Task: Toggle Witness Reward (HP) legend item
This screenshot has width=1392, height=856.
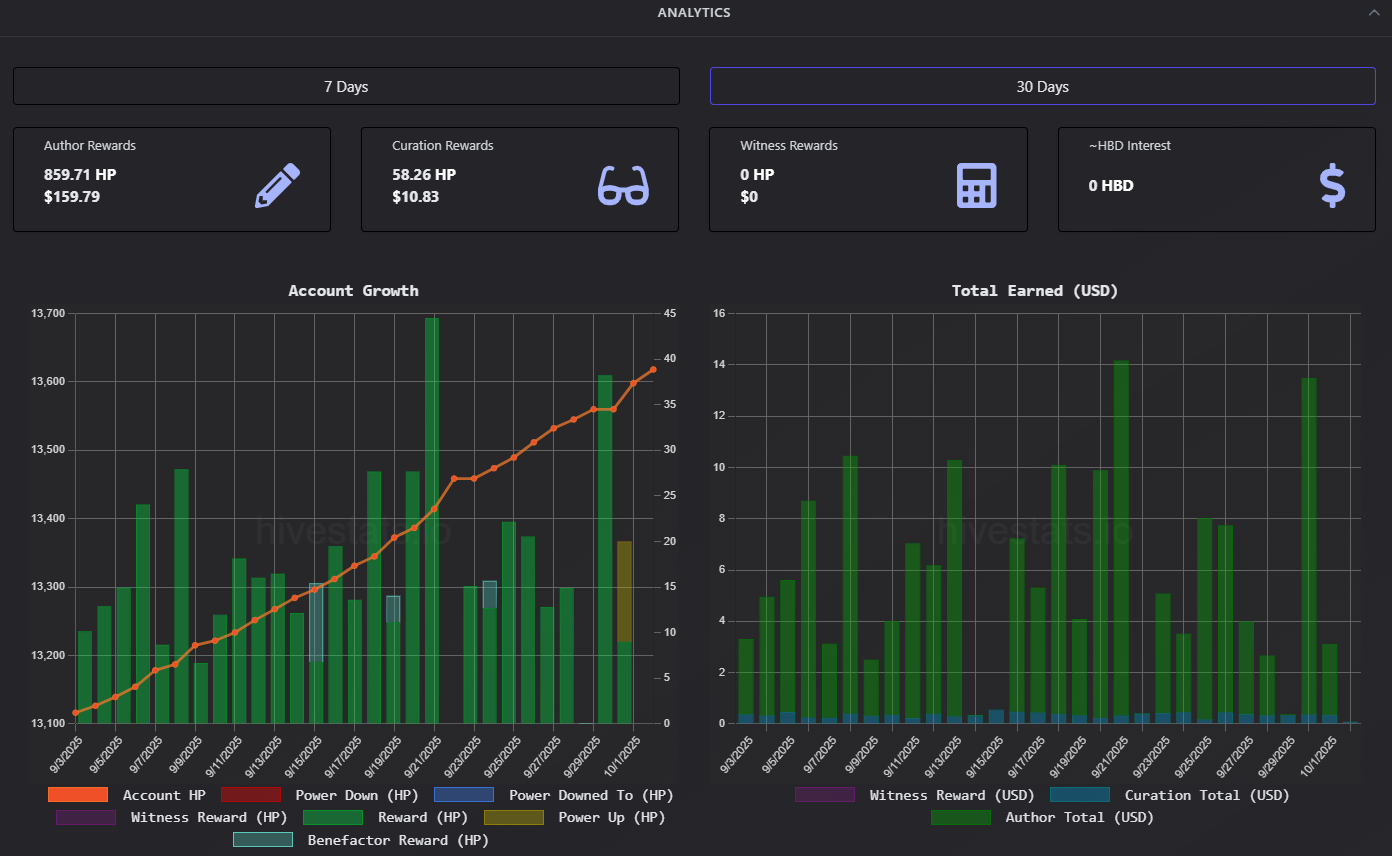Action: coord(86,817)
